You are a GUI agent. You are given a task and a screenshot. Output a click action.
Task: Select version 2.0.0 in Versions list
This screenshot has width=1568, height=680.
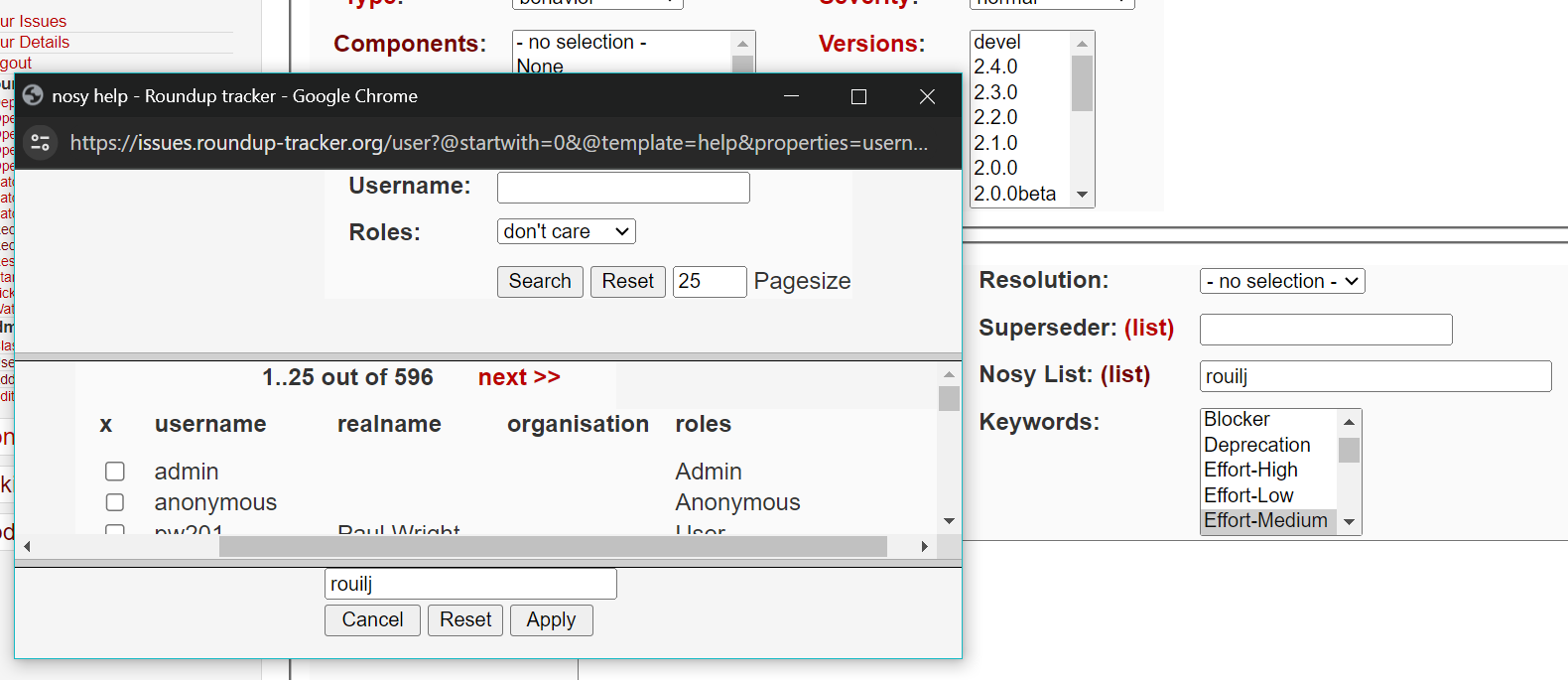(1020, 168)
